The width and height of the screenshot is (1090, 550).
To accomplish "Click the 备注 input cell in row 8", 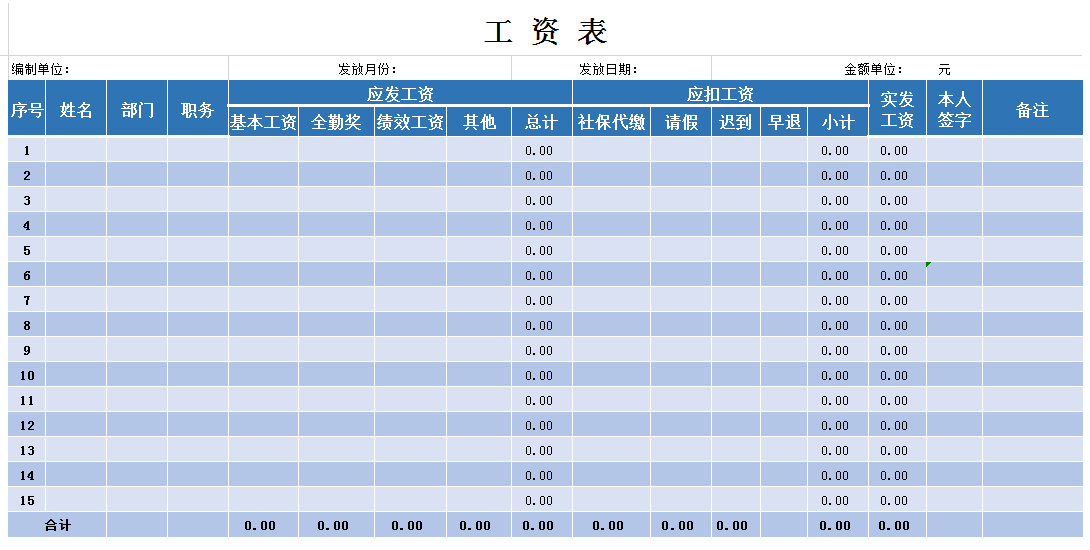I will tap(1032, 325).
